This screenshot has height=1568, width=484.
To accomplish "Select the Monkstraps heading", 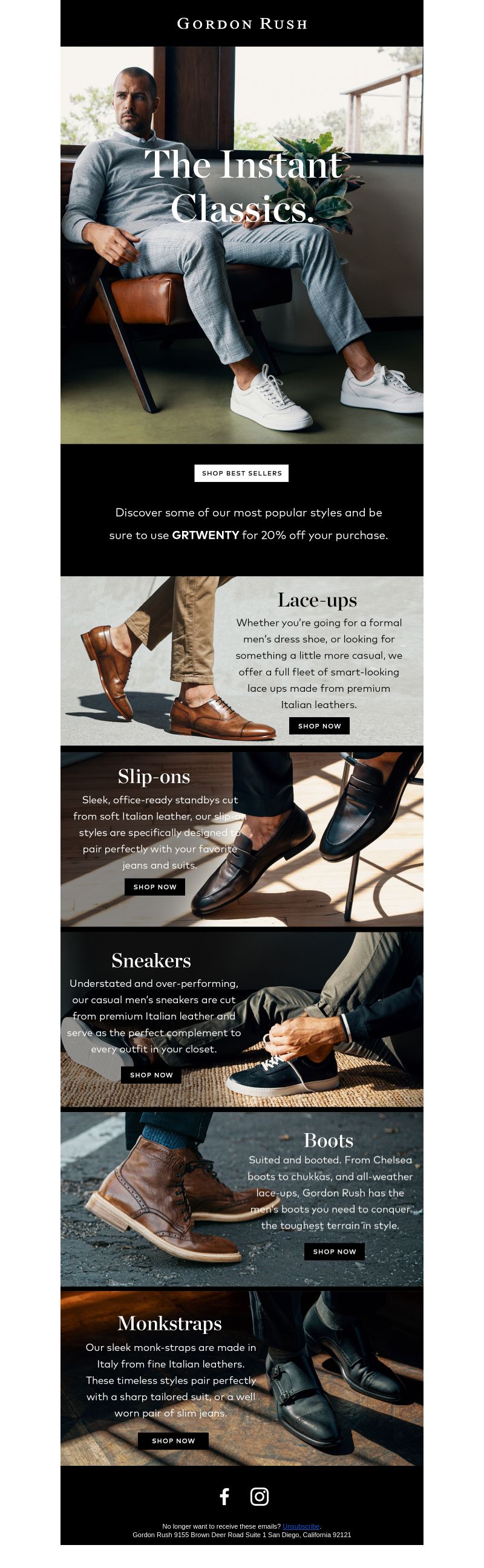I will tap(170, 1323).
